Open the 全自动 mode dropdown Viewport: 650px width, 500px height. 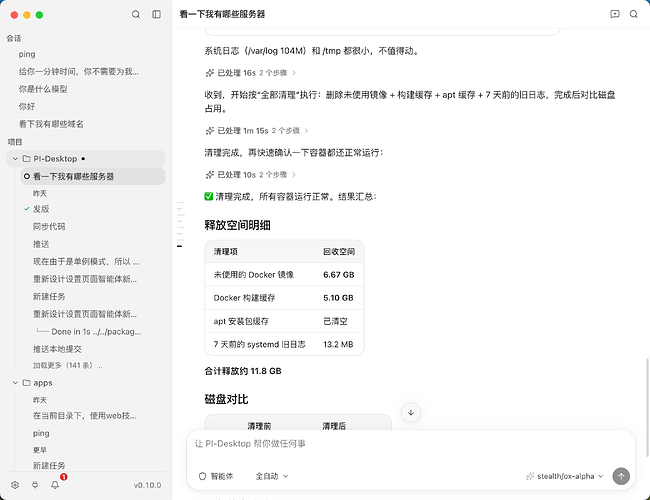pyautogui.click(x=272, y=476)
